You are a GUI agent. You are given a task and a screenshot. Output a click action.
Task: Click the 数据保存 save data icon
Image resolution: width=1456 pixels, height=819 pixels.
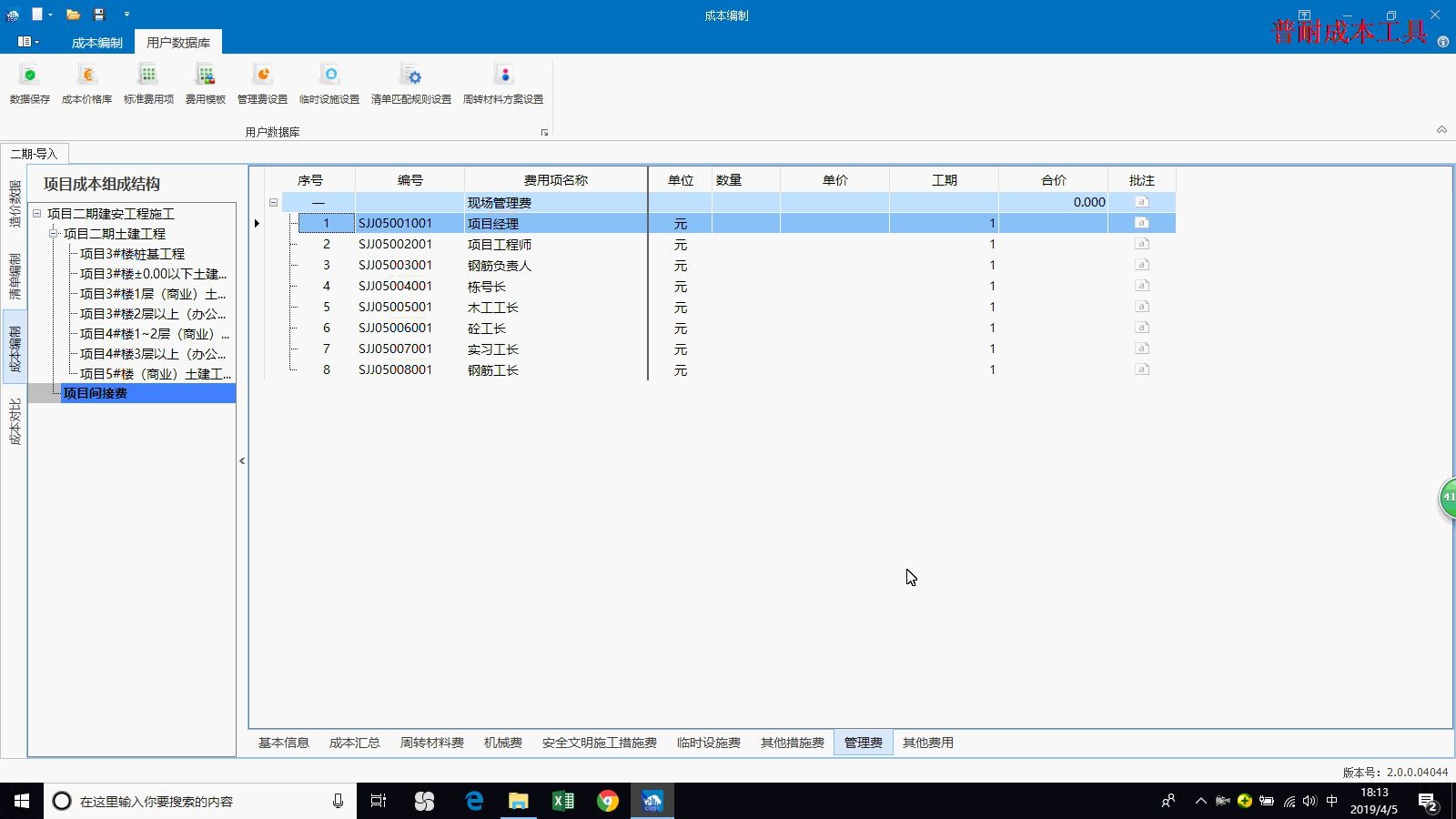pos(30,84)
